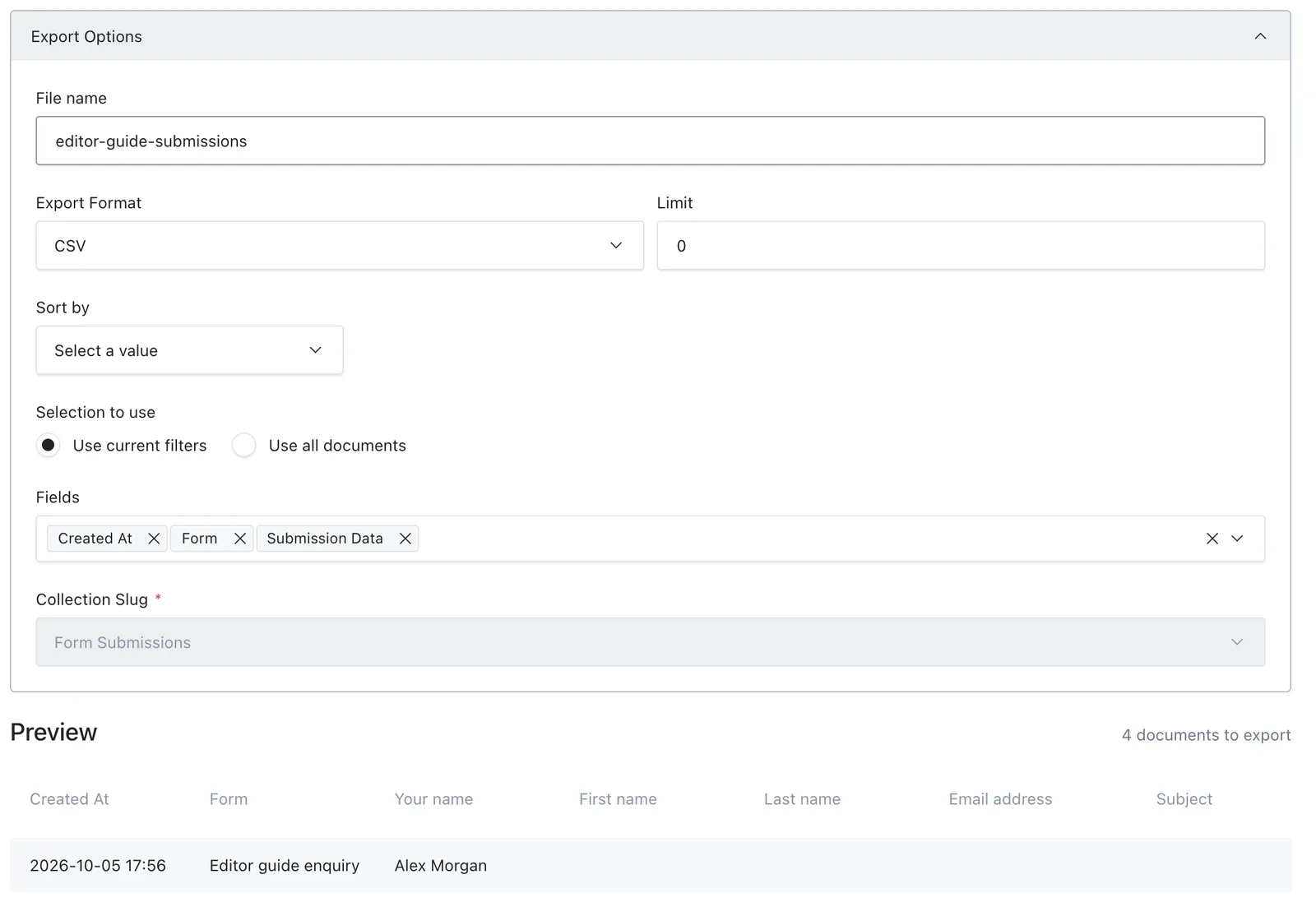Open the Sort by select dropdown
The height and width of the screenshot is (902, 1316).
pyautogui.click(x=189, y=350)
